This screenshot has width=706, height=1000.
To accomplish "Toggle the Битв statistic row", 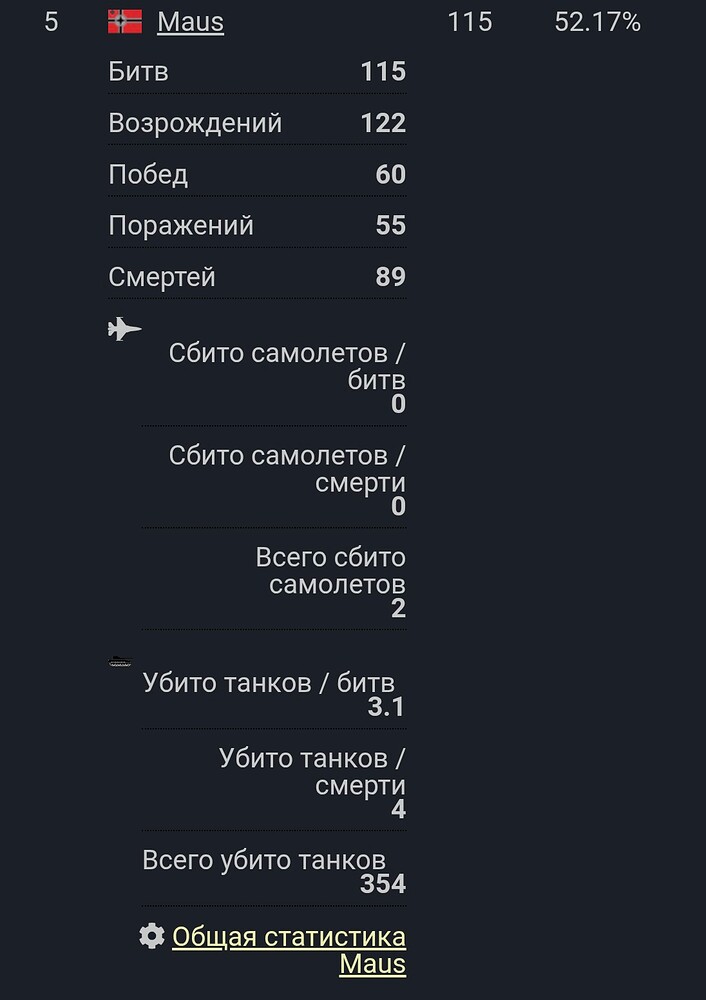I will (255, 71).
